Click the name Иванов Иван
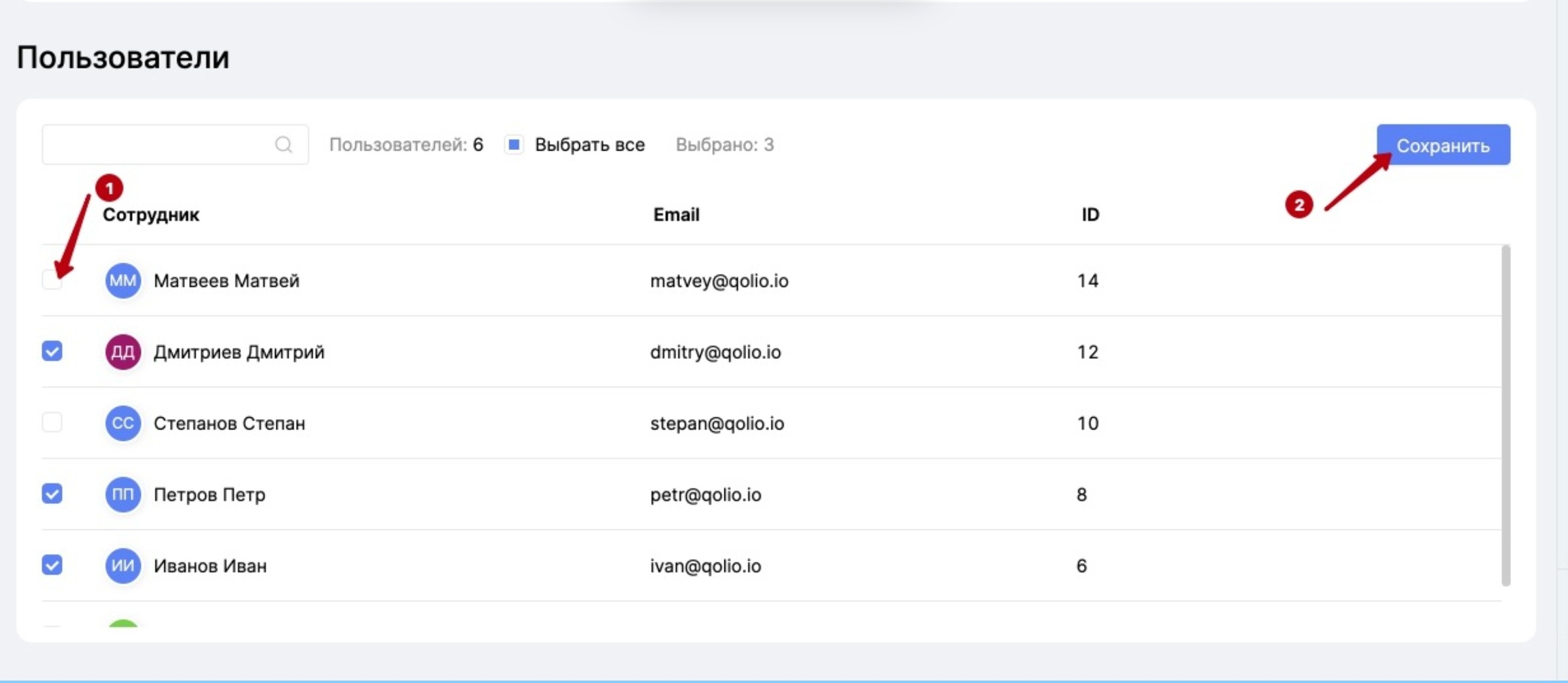 pyautogui.click(x=210, y=566)
